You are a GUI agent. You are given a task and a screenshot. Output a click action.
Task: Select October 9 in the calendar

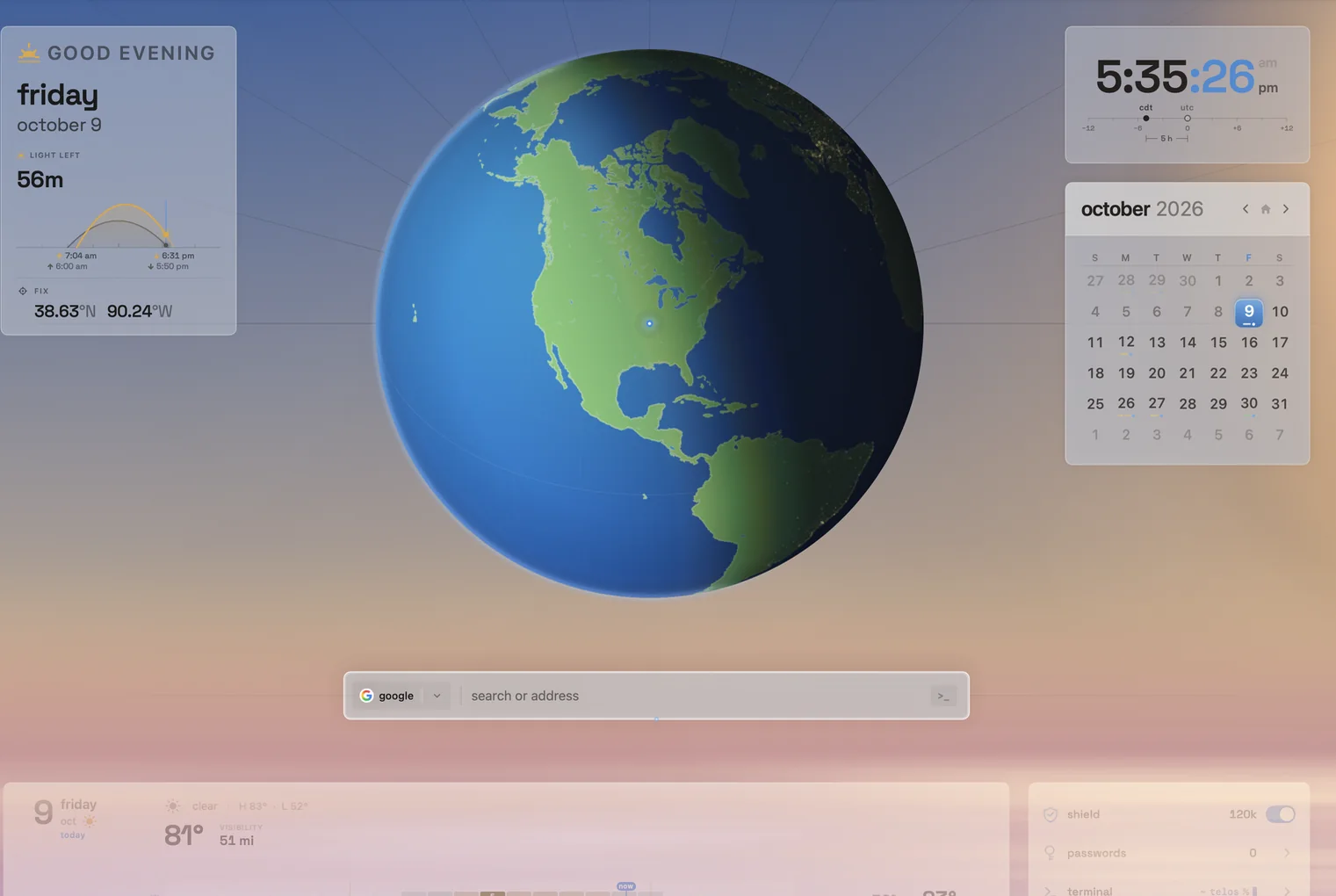click(1249, 312)
